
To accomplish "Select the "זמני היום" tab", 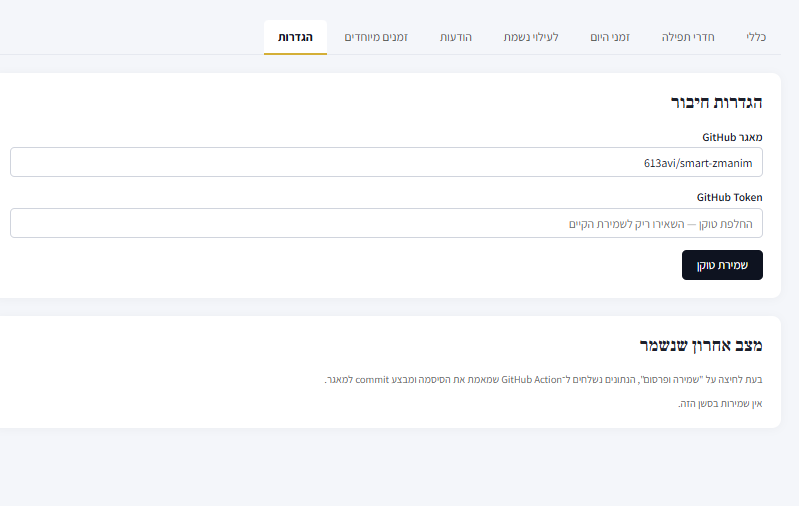I will tap(611, 37).
